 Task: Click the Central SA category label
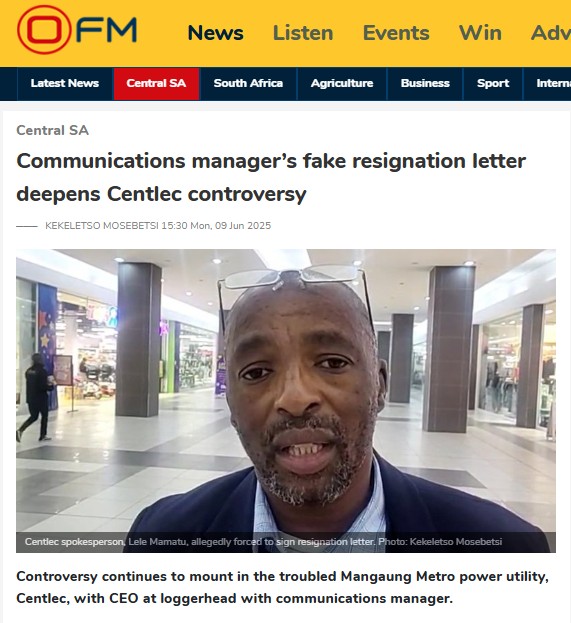pyautogui.click(x=52, y=130)
